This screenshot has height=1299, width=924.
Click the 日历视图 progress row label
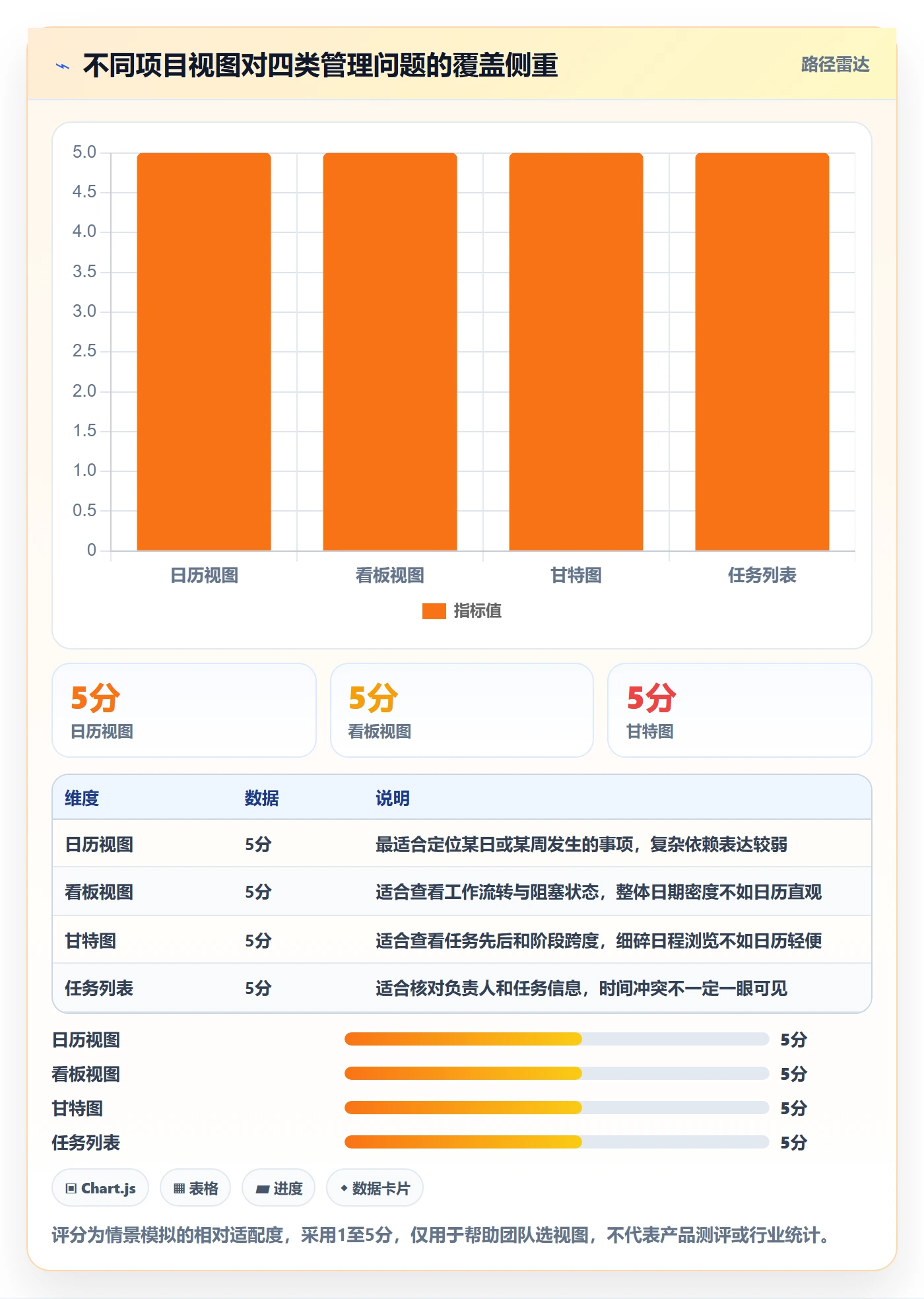pyautogui.click(x=86, y=1040)
